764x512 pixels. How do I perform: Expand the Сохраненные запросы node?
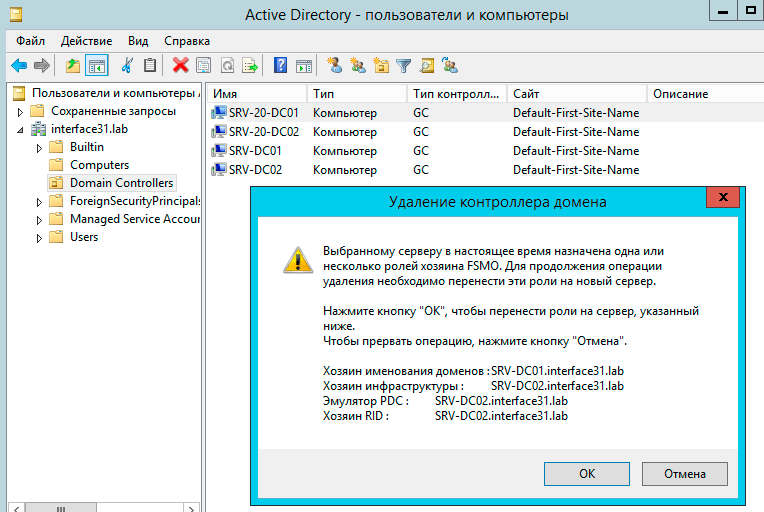[20, 112]
